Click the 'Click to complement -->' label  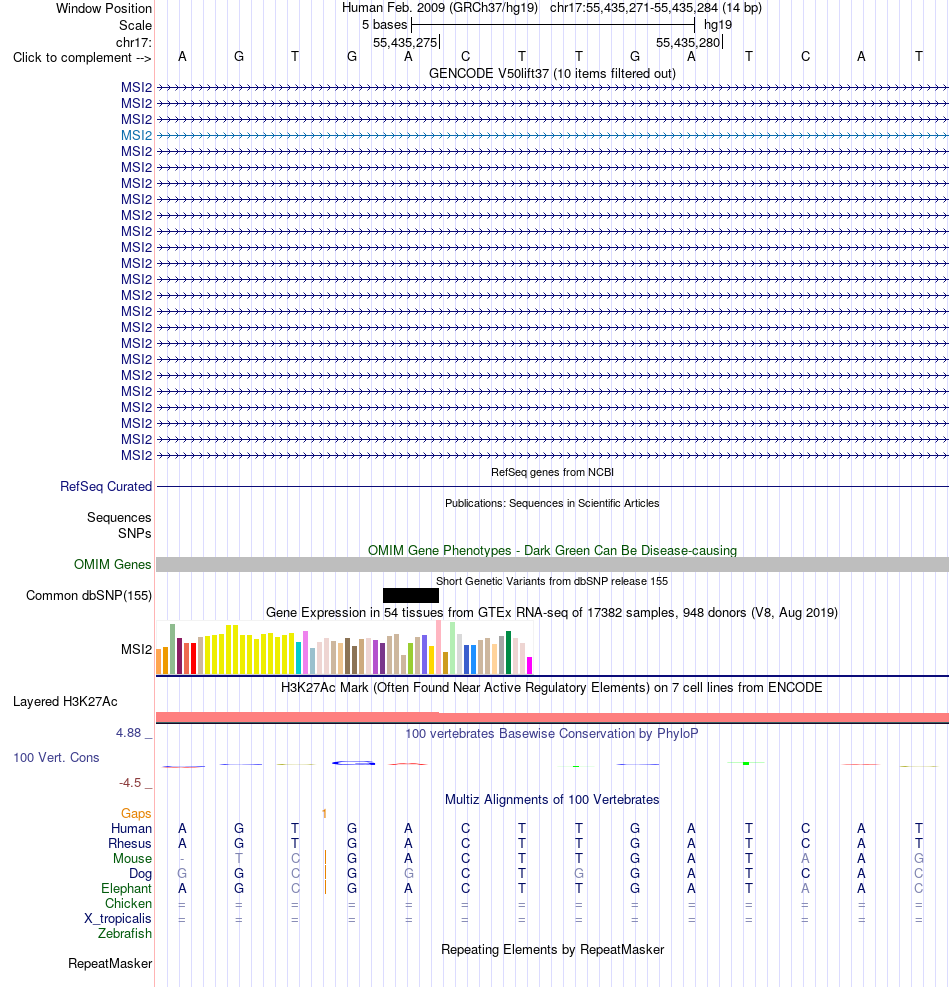pyautogui.click(x=82, y=58)
